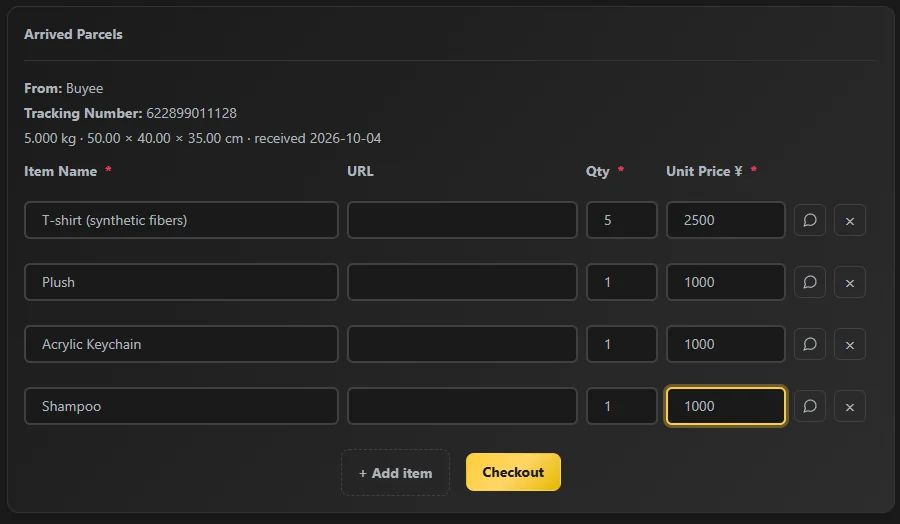The image size is (900, 524).
Task: Click the Unit Price ¥ column label
Action: (x=704, y=171)
